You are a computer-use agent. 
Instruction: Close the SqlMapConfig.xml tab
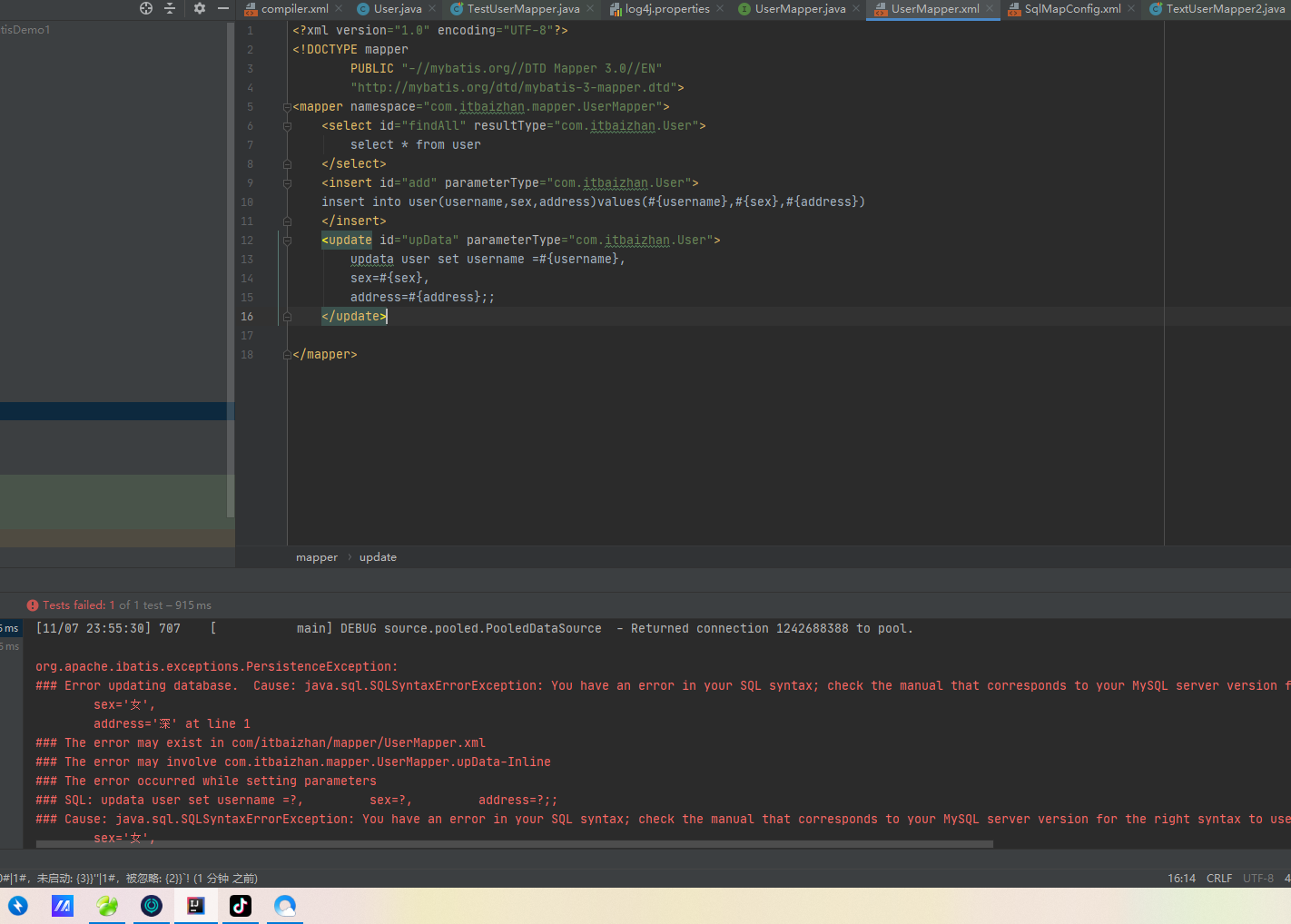click(x=1131, y=9)
